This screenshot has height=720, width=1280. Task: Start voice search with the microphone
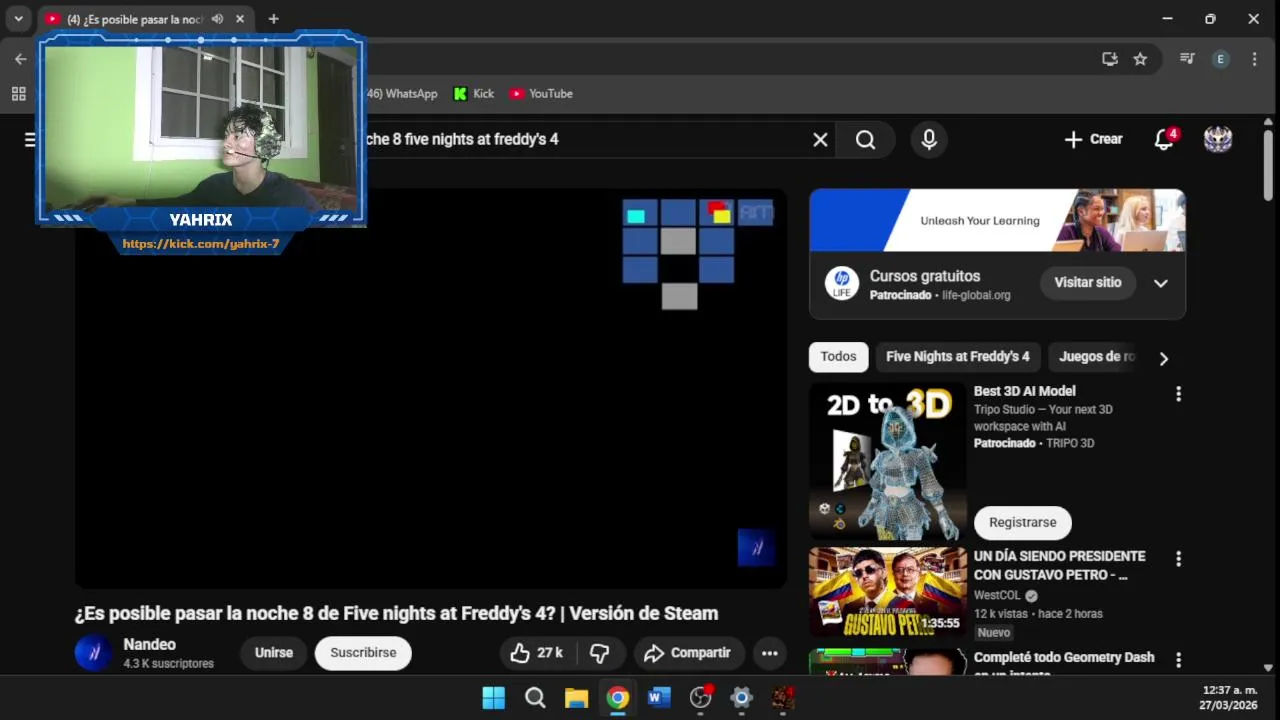click(929, 140)
